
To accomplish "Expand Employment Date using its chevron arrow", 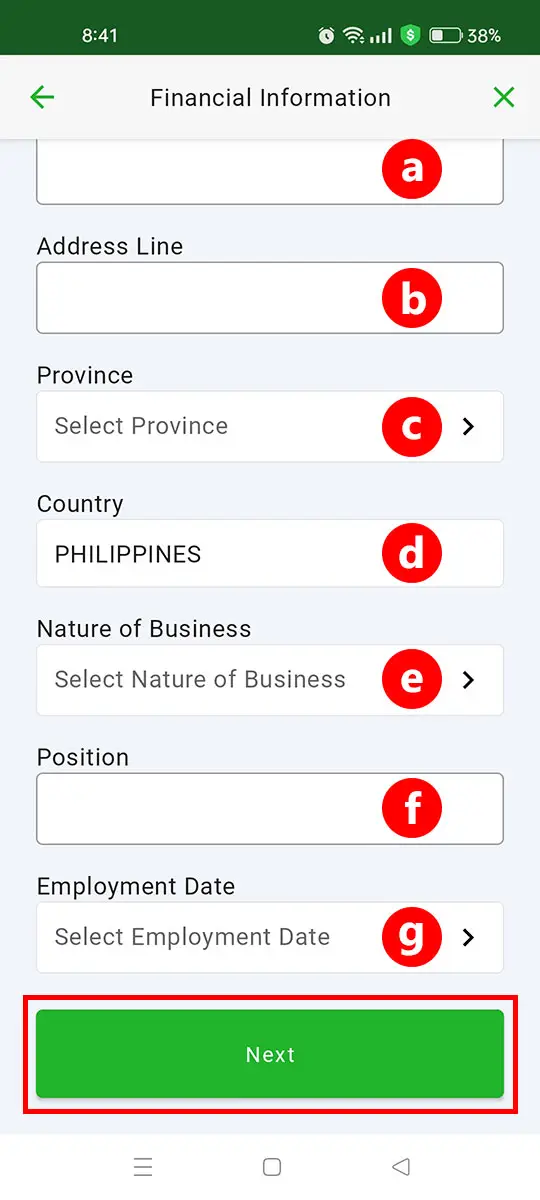I will tap(468, 937).
